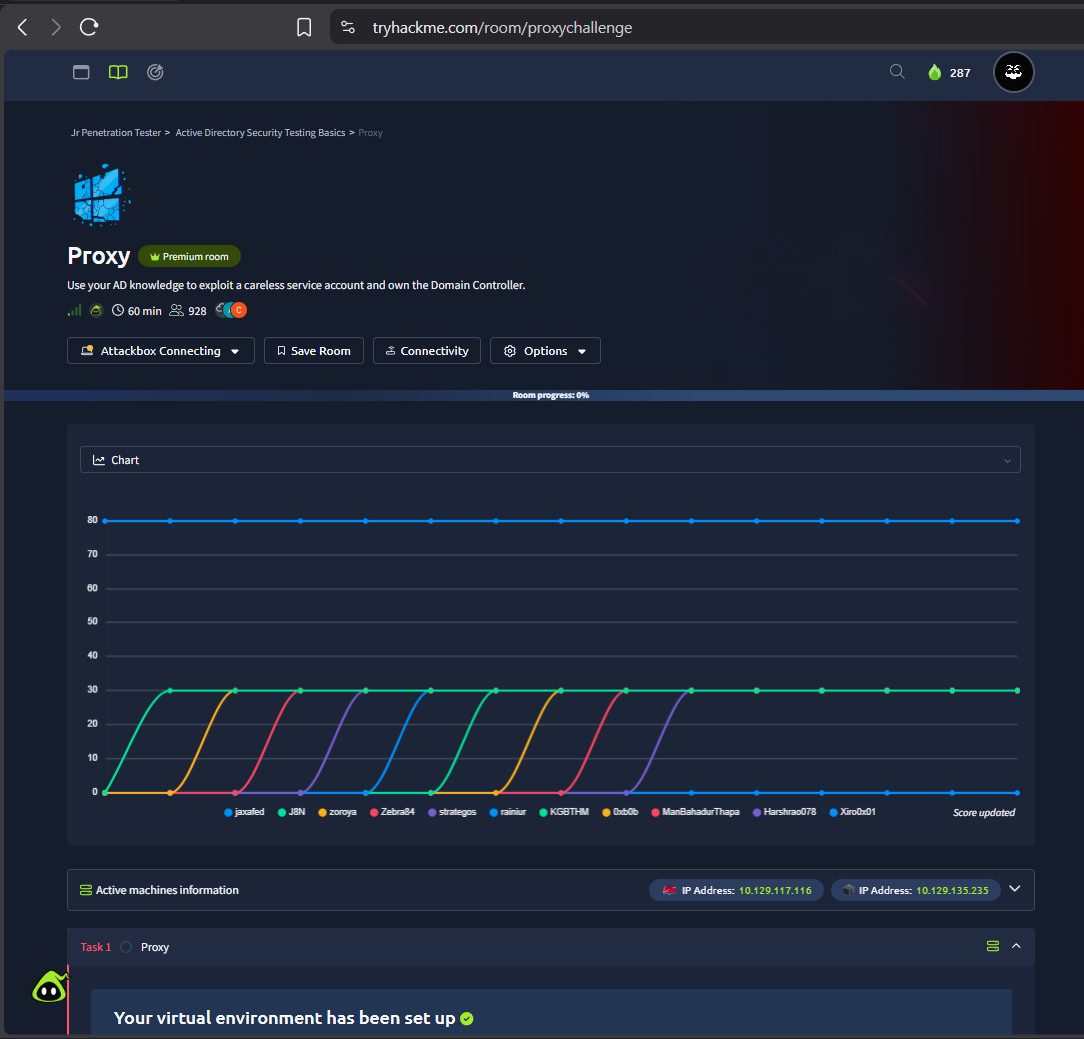Viewport: 1084px width, 1039px height.
Task: Click the Save Room button
Action: click(x=314, y=350)
